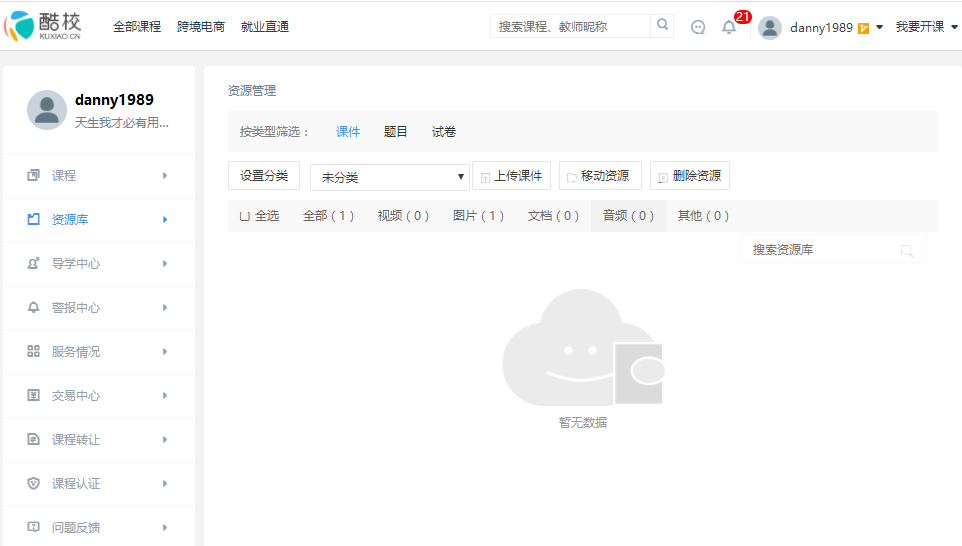
Task: Switch to the 文档 (0) tab
Action: pos(553,216)
